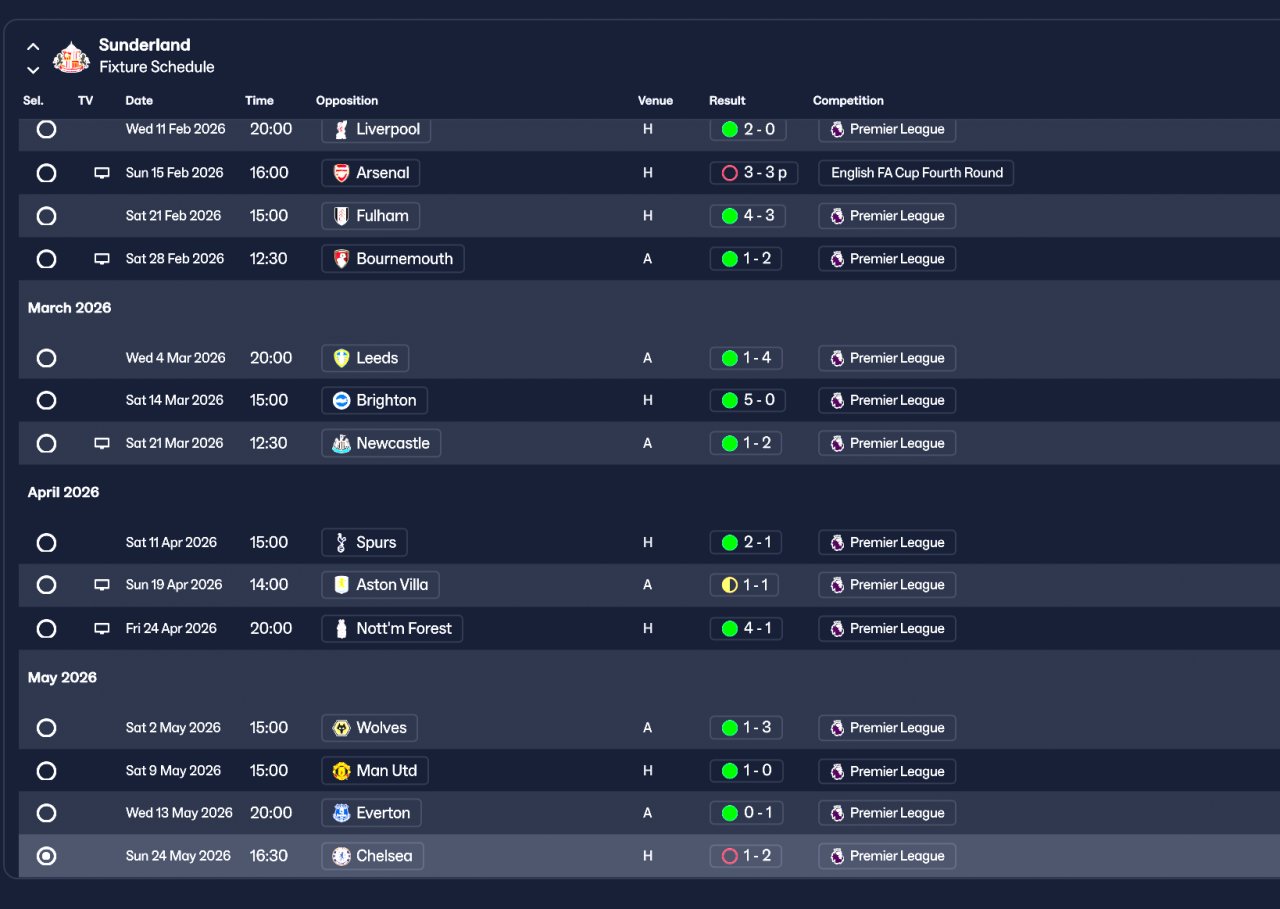Click the Sunderland club name heading
The image size is (1280, 909).
(144, 45)
